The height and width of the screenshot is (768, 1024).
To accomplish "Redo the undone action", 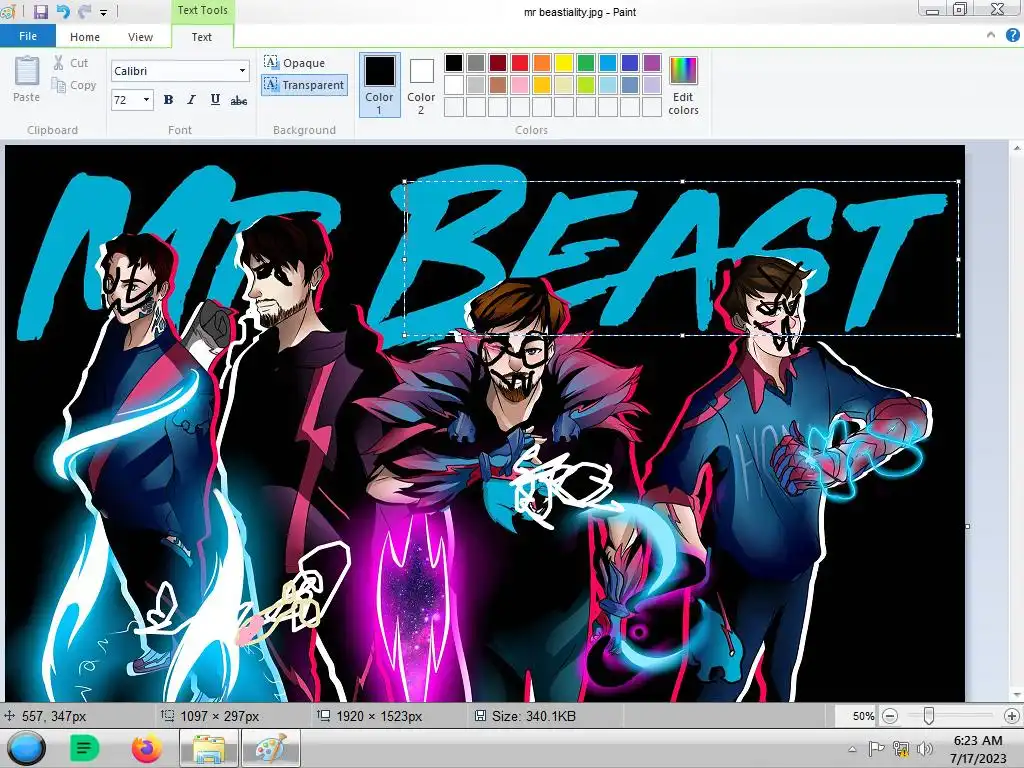I will pos(84,11).
